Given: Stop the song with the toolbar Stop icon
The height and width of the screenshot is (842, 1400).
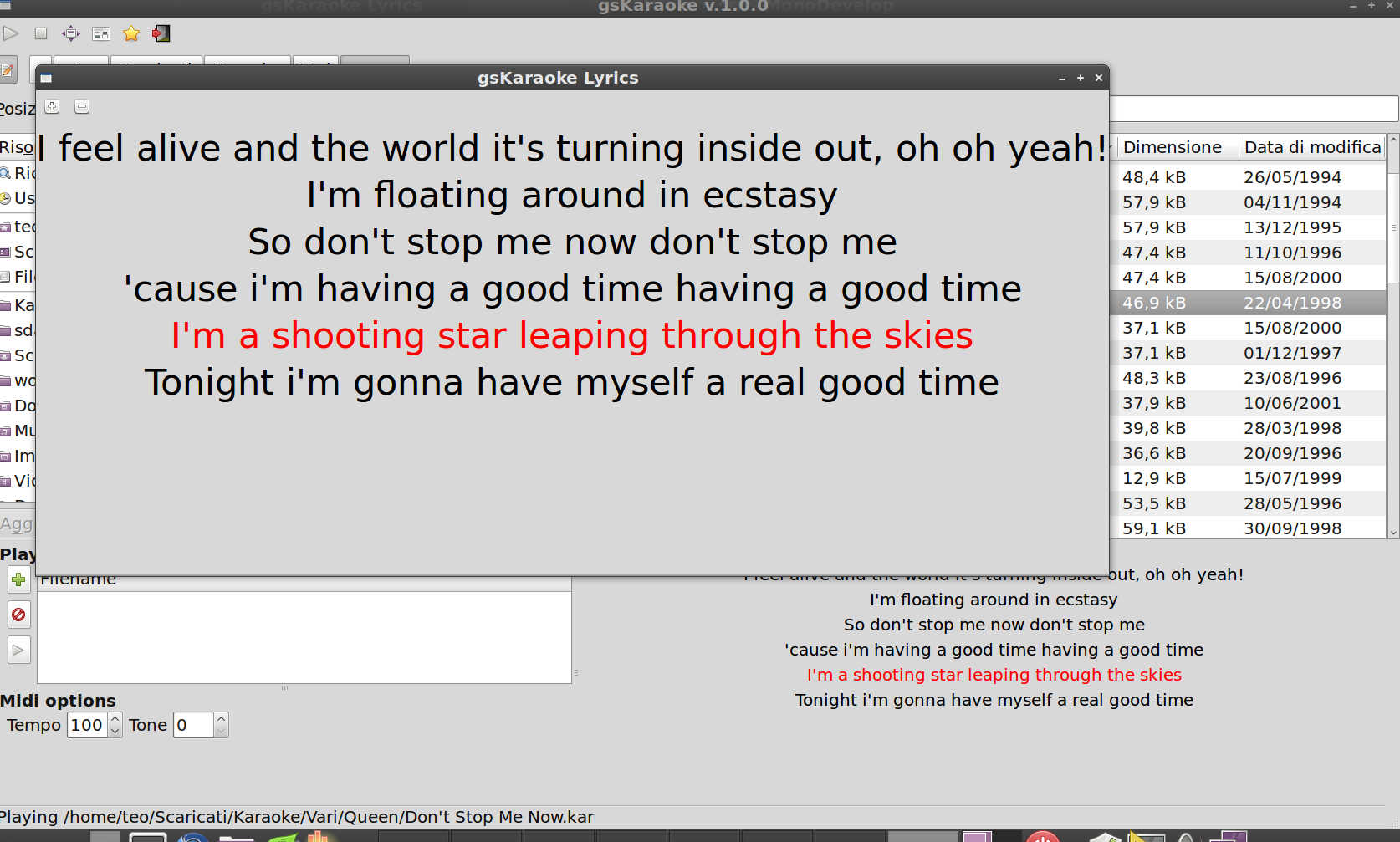Looking at the screenshot, I should (41, 33).
